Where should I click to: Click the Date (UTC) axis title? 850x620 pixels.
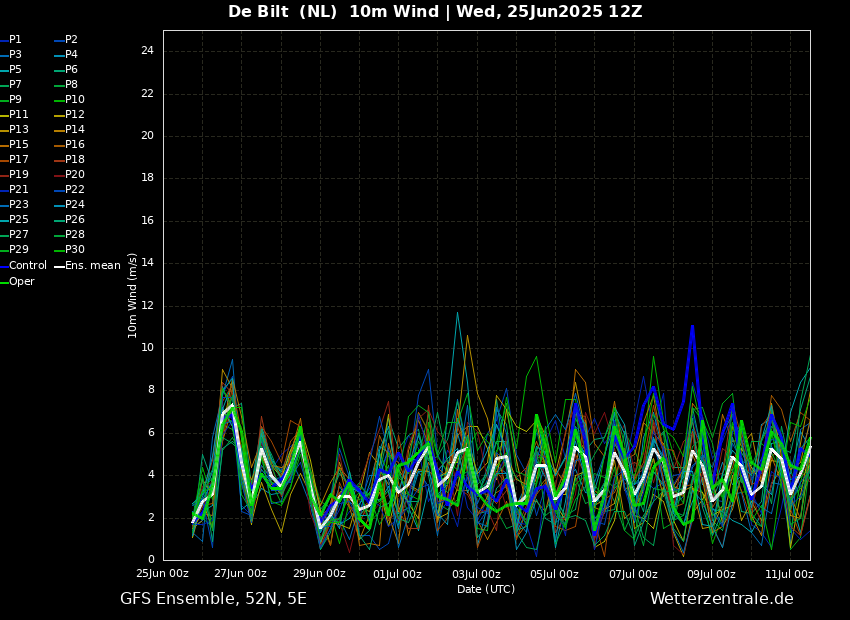point(486,589)
